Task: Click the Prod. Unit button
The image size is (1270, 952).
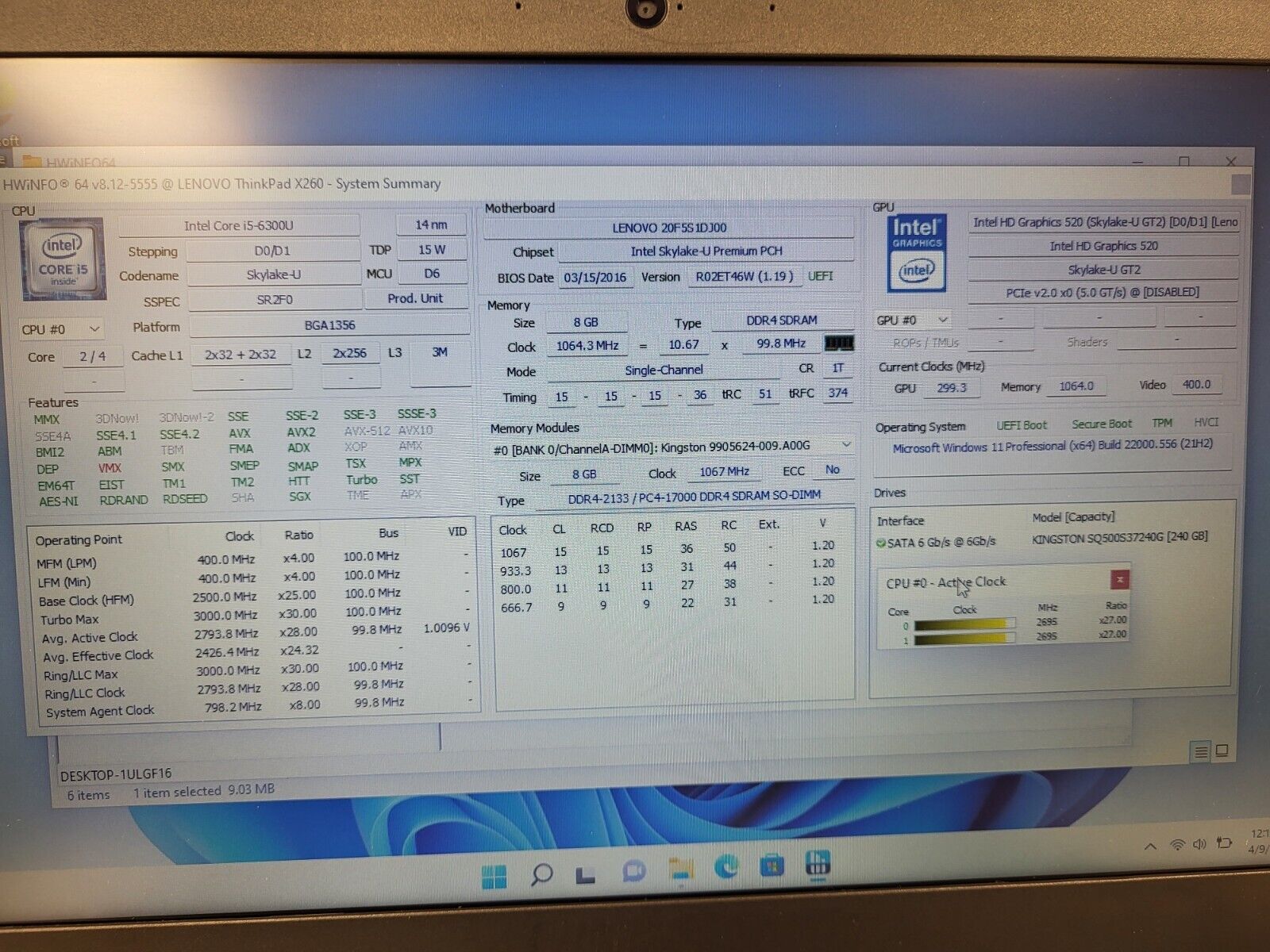Action: pyautogui.click(x=415, y=299)
